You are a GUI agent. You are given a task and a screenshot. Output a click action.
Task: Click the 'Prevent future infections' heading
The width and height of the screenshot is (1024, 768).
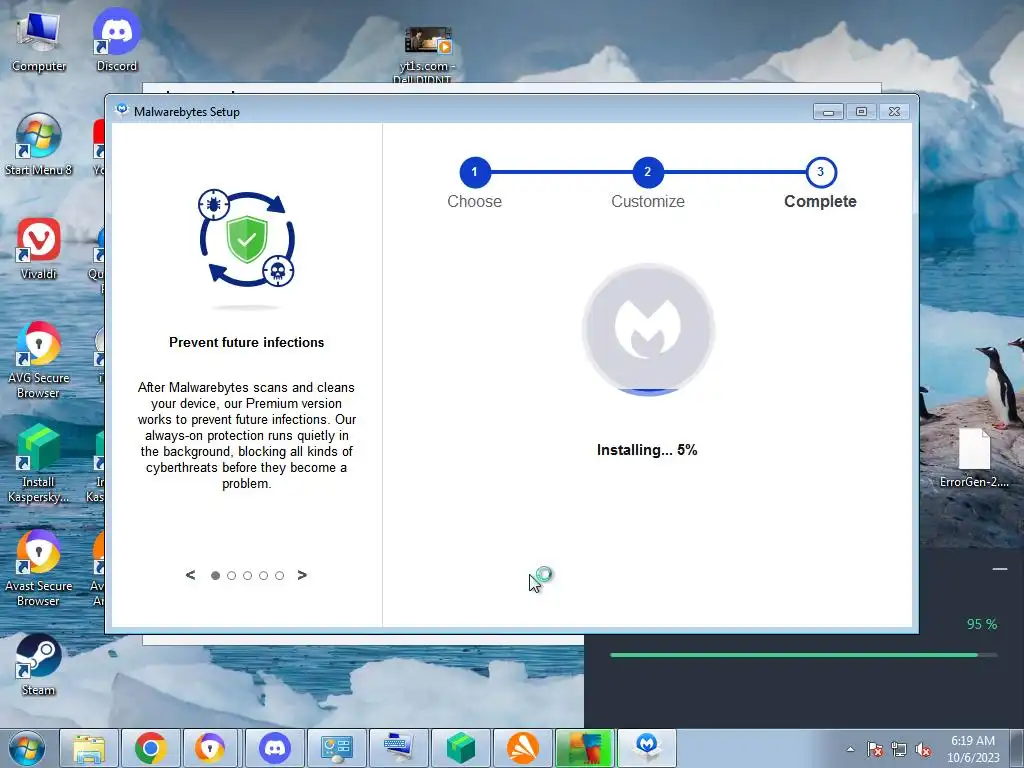(x=246, y=342)
